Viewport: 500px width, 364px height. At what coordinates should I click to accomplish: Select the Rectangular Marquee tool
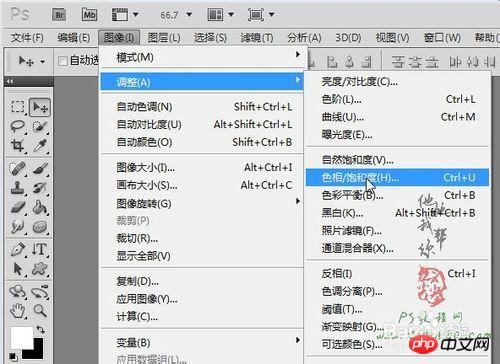(x=17, y=107)
